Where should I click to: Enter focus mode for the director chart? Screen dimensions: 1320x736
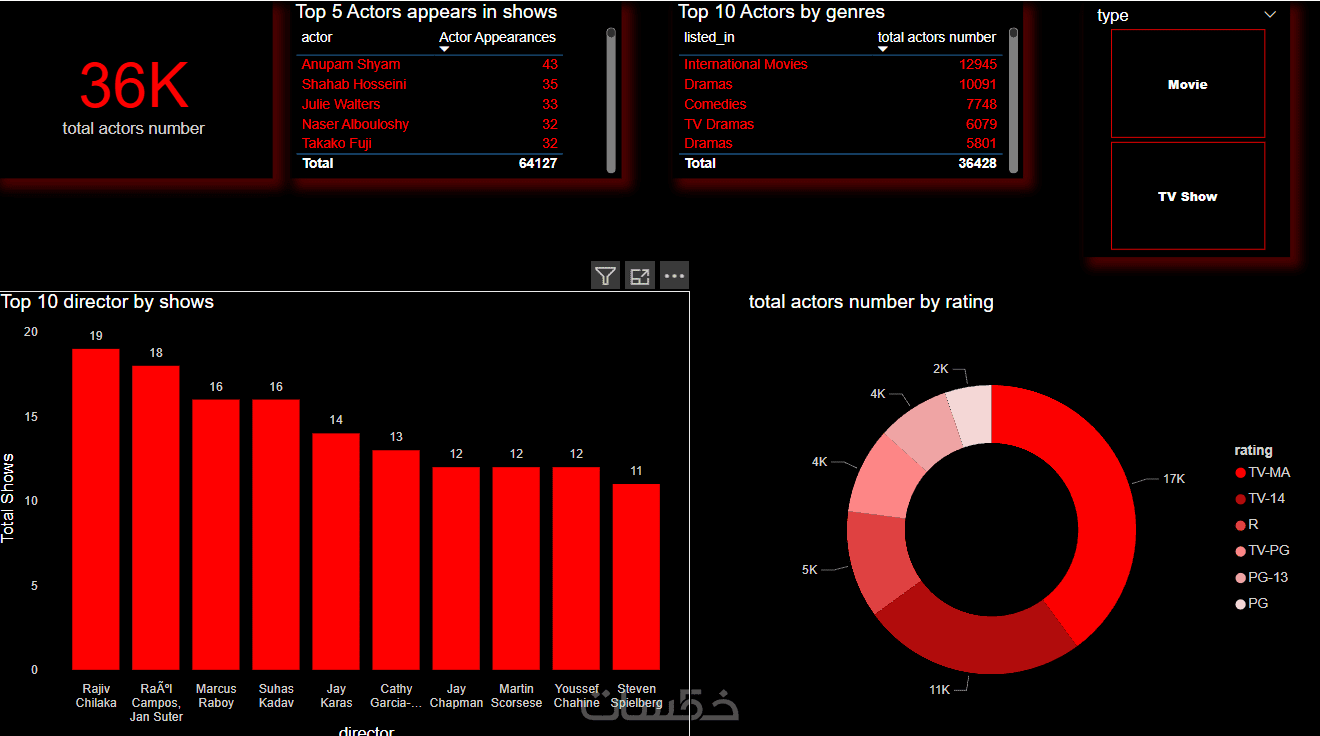point(640,276)
